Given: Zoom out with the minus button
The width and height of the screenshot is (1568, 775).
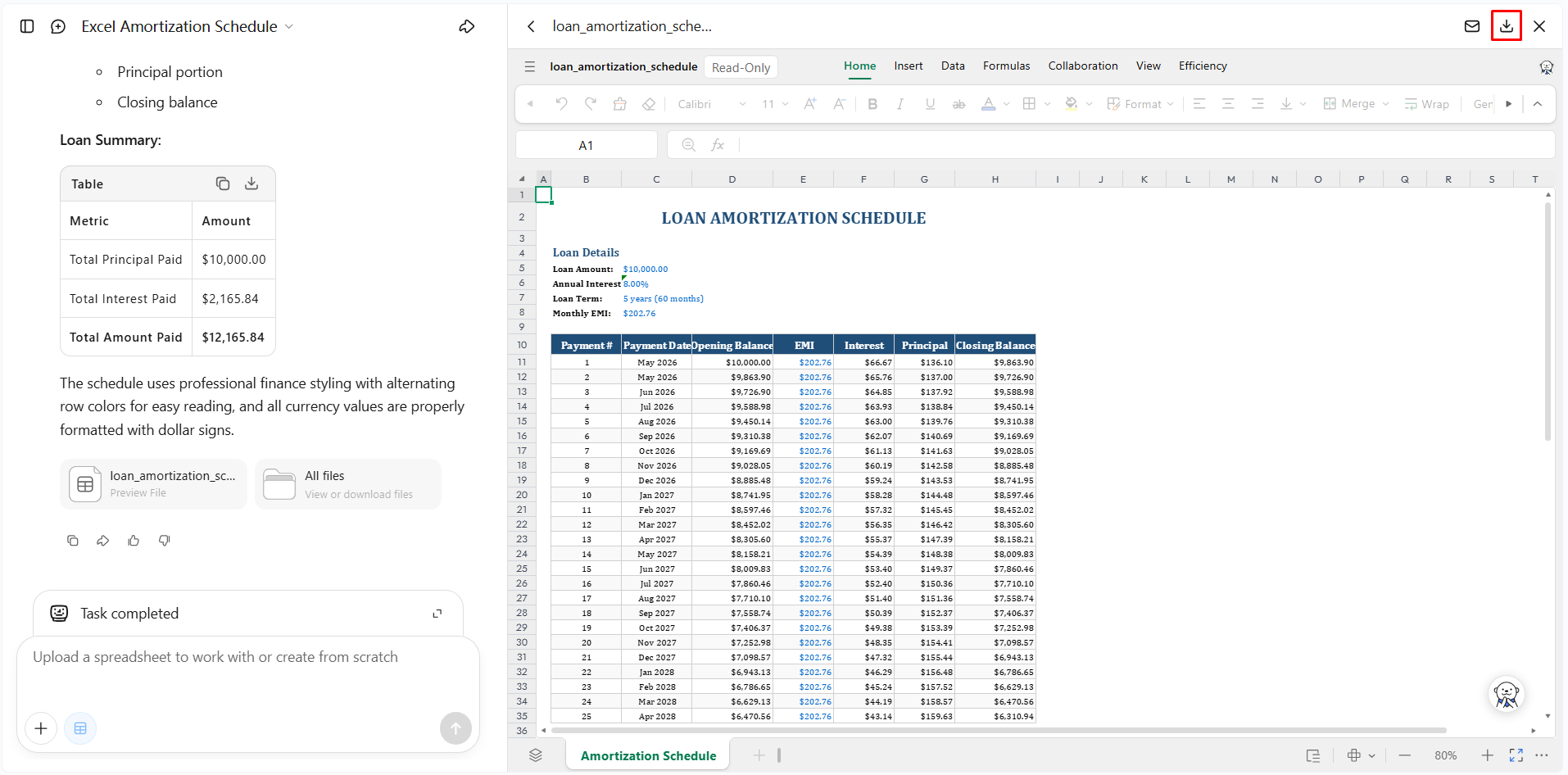Looking at the screenshot, I should [x=1405, y=755].
